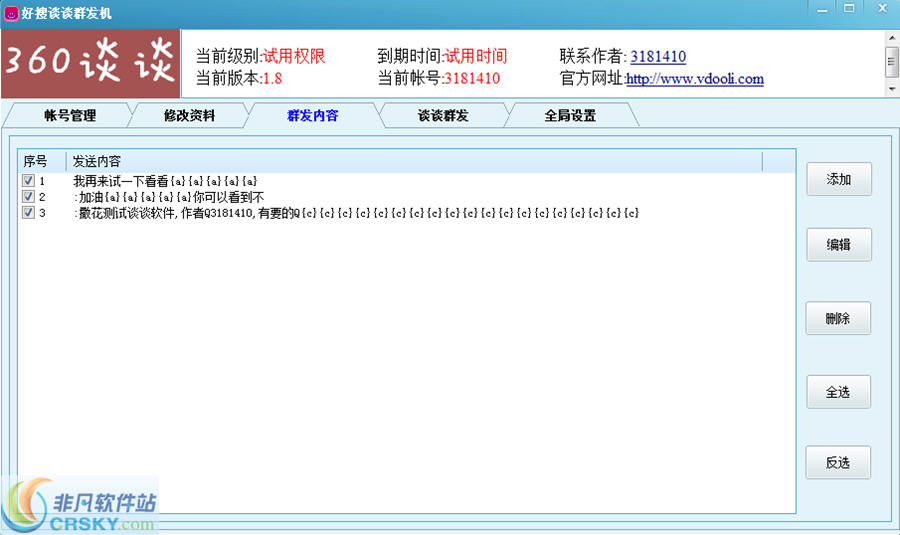Click 反选 to invert selection

(838, 463)
